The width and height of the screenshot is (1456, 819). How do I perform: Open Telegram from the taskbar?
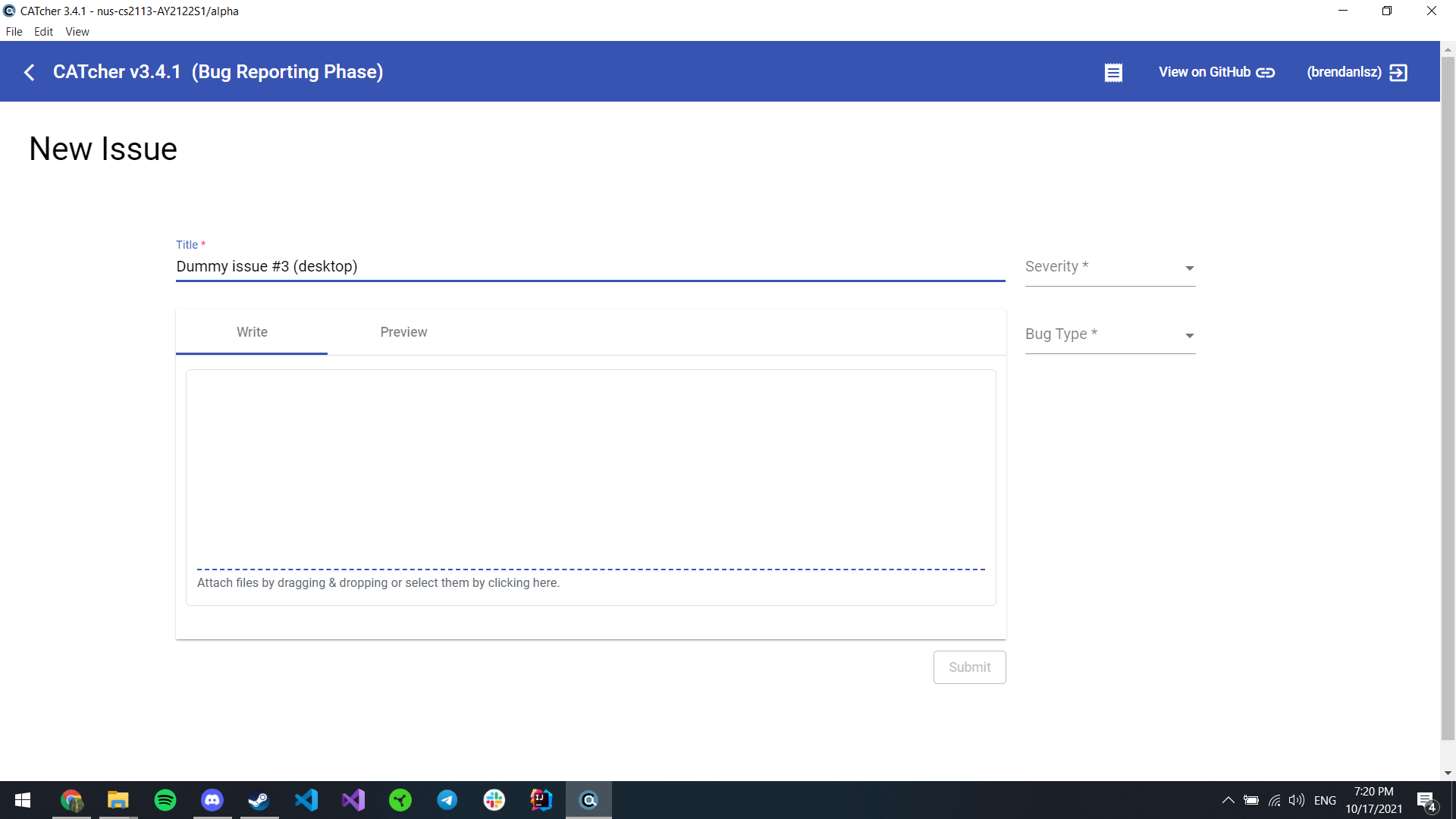[x=447, y=800]
